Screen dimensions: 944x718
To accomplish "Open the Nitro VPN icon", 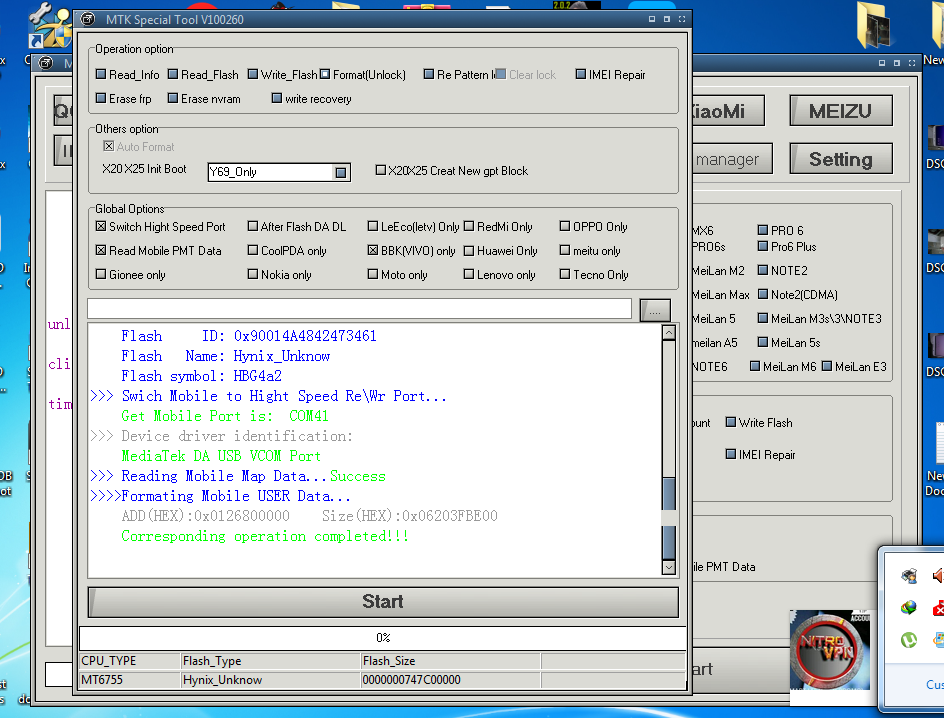I will 832,651.
